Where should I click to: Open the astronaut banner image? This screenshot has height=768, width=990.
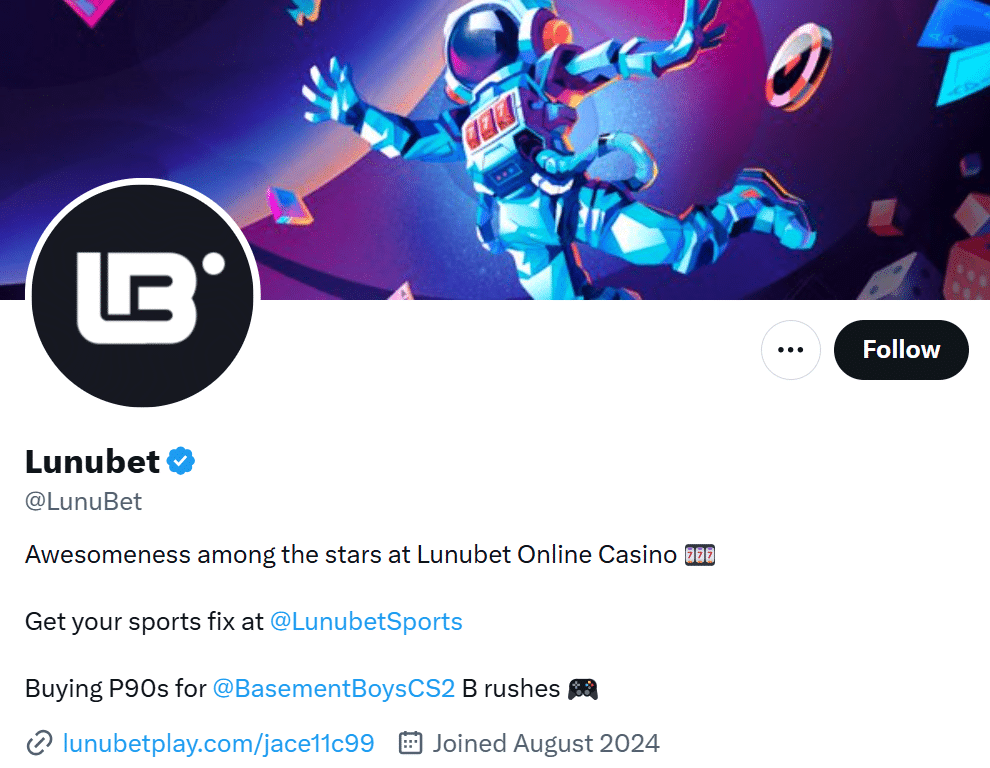495,150
